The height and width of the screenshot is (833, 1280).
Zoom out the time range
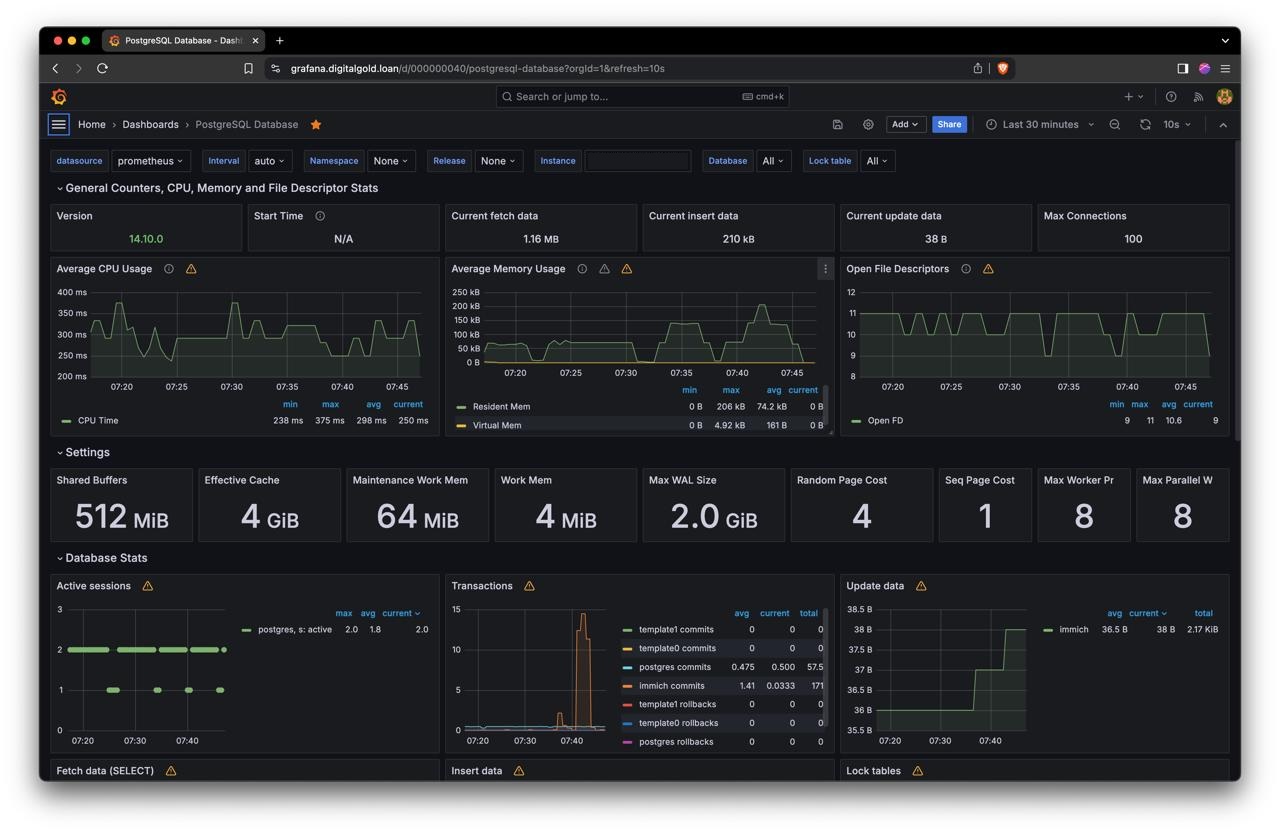pyautogui.click(x=1115, y=125)
